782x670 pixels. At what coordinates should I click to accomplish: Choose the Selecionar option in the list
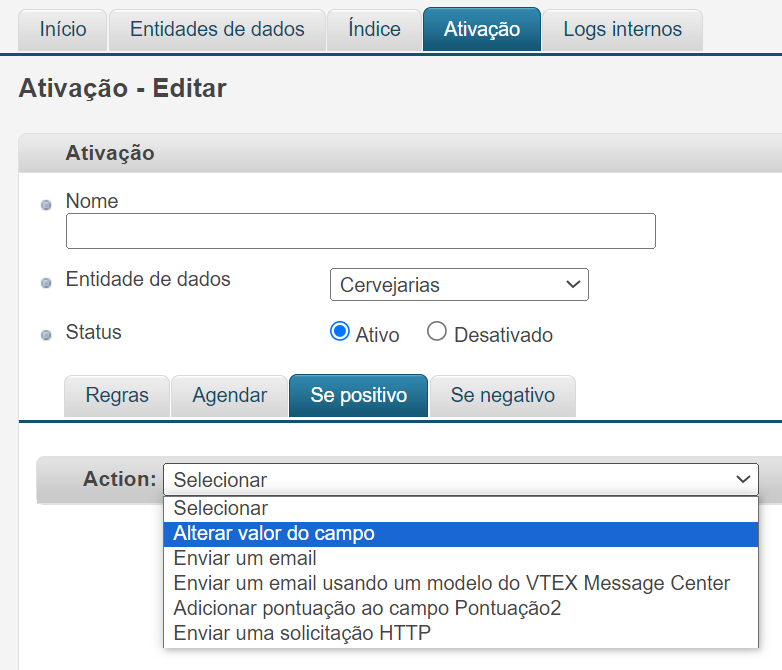220,508
